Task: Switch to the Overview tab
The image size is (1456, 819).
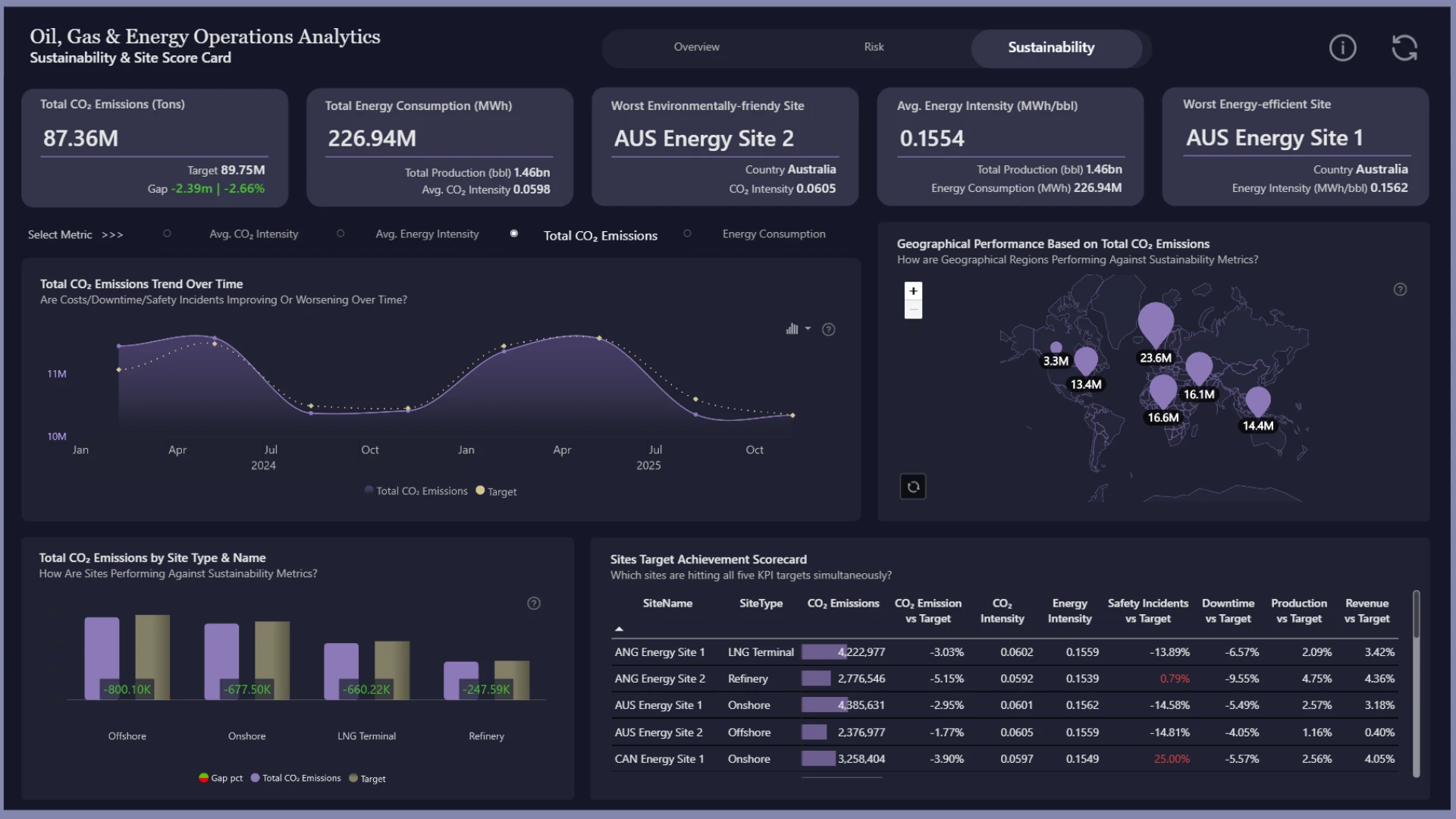Action: (696, 47)
